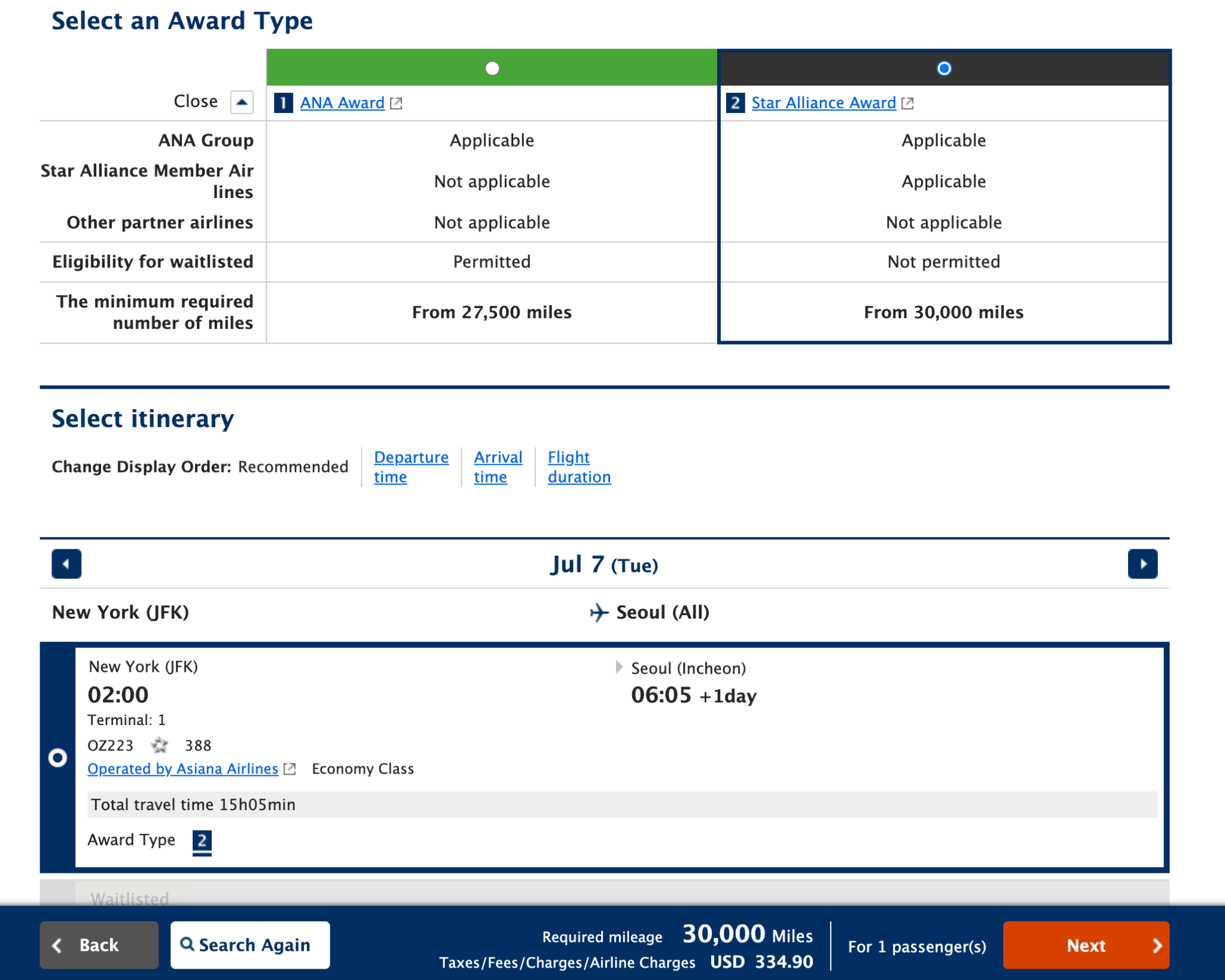
Task: Click external link icon next to Star Alliance Award
Action: [907, 104]
